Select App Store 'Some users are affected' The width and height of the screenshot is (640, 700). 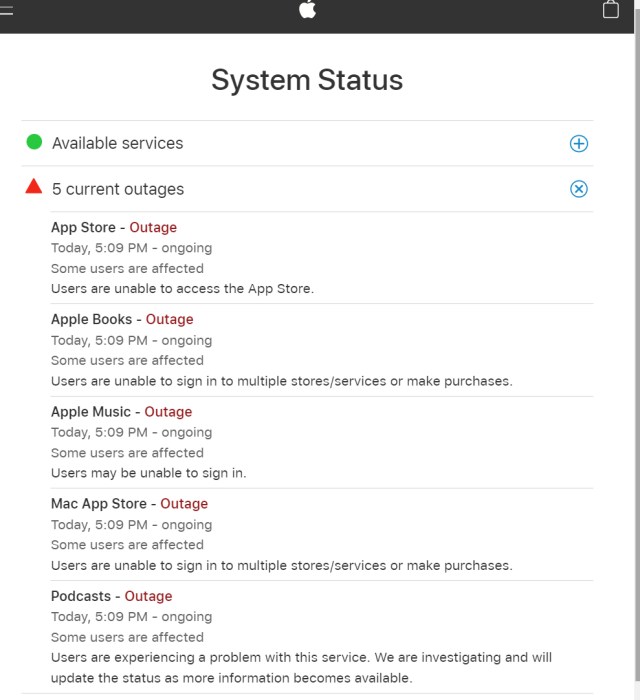coord(127,268)
